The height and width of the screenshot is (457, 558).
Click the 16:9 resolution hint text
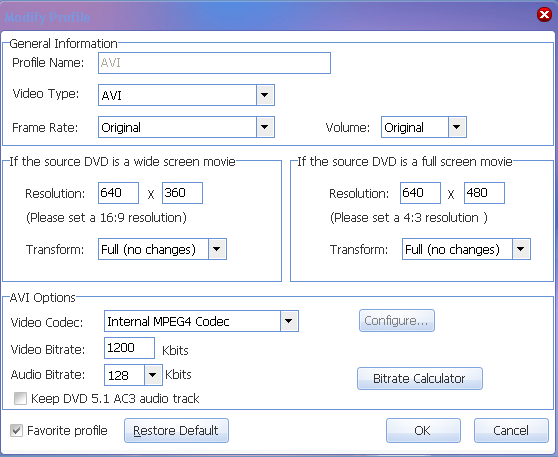pos(106,217)
